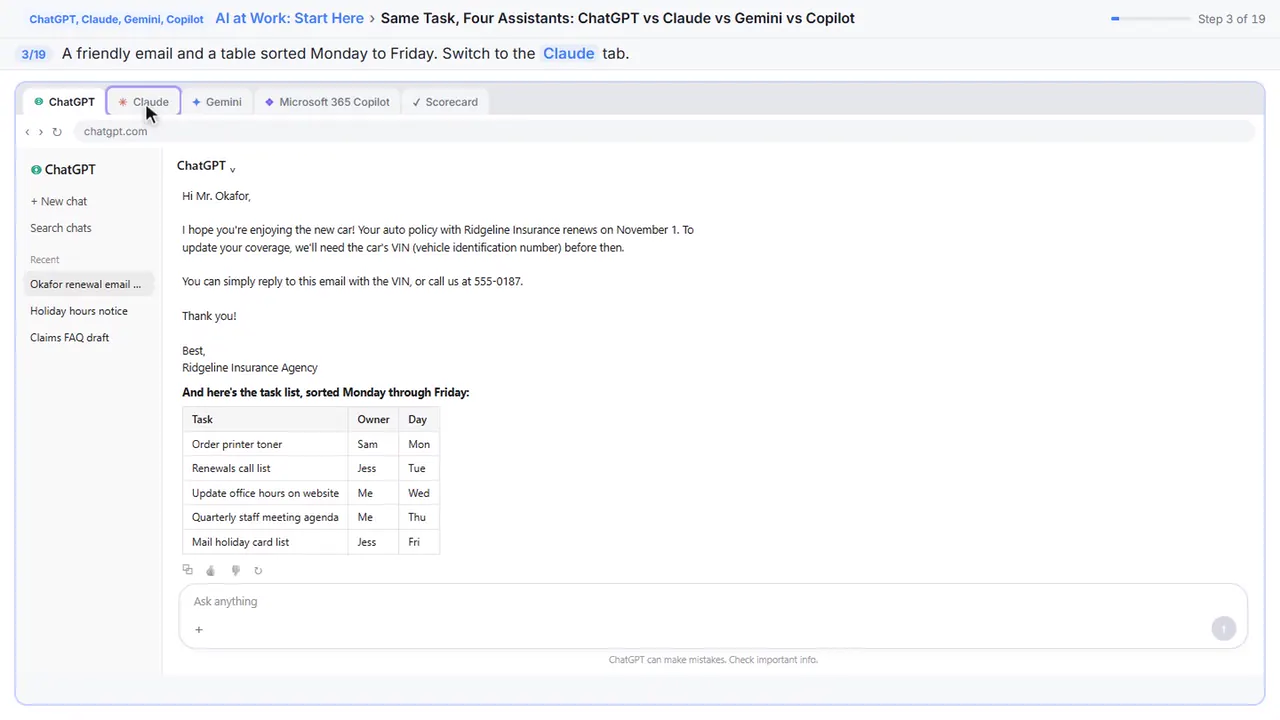Switch to the Gemini tab
Viewport: 1280px width, 720px height.
point(217,102)
